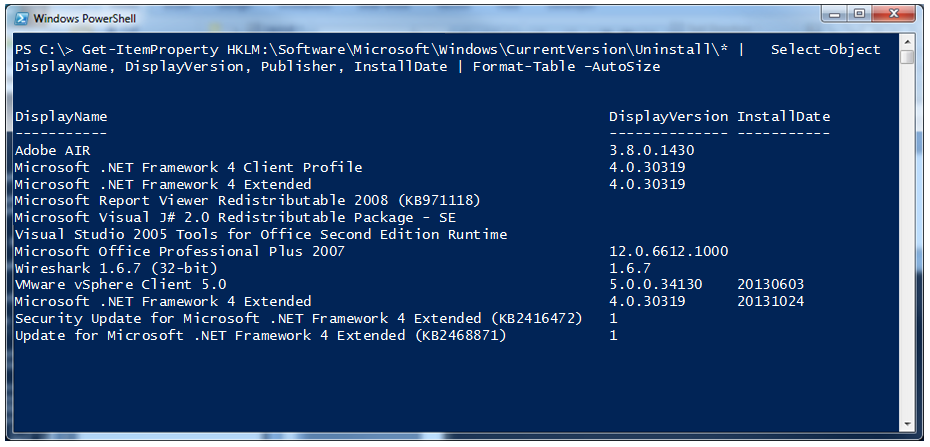Viewport: 930px width, 447px height.
Task: Click Microsoft Office Professional Plus 2007 line
Action: [180, 251]
